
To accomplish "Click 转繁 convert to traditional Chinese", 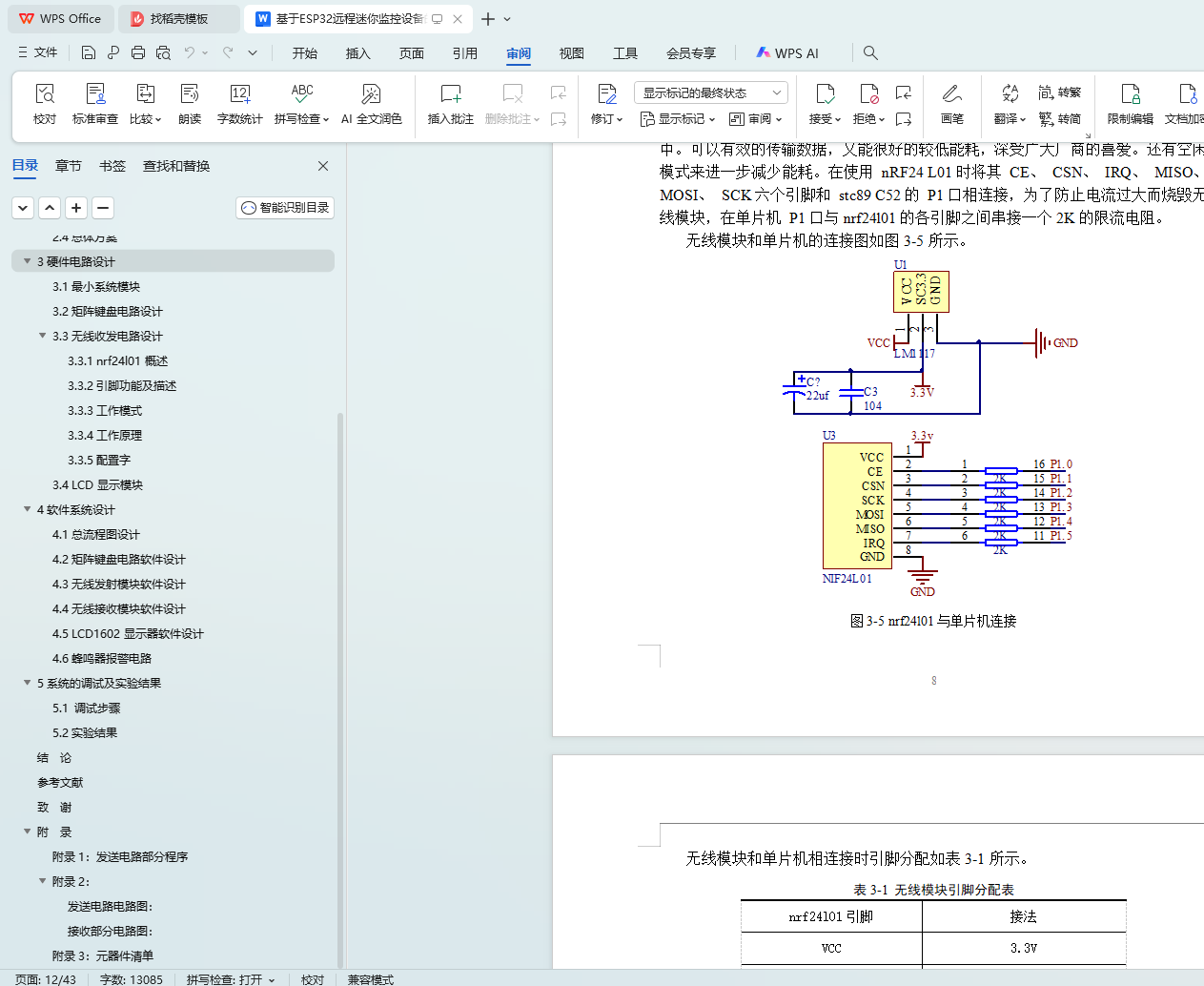I will (x=1060, y=92).
